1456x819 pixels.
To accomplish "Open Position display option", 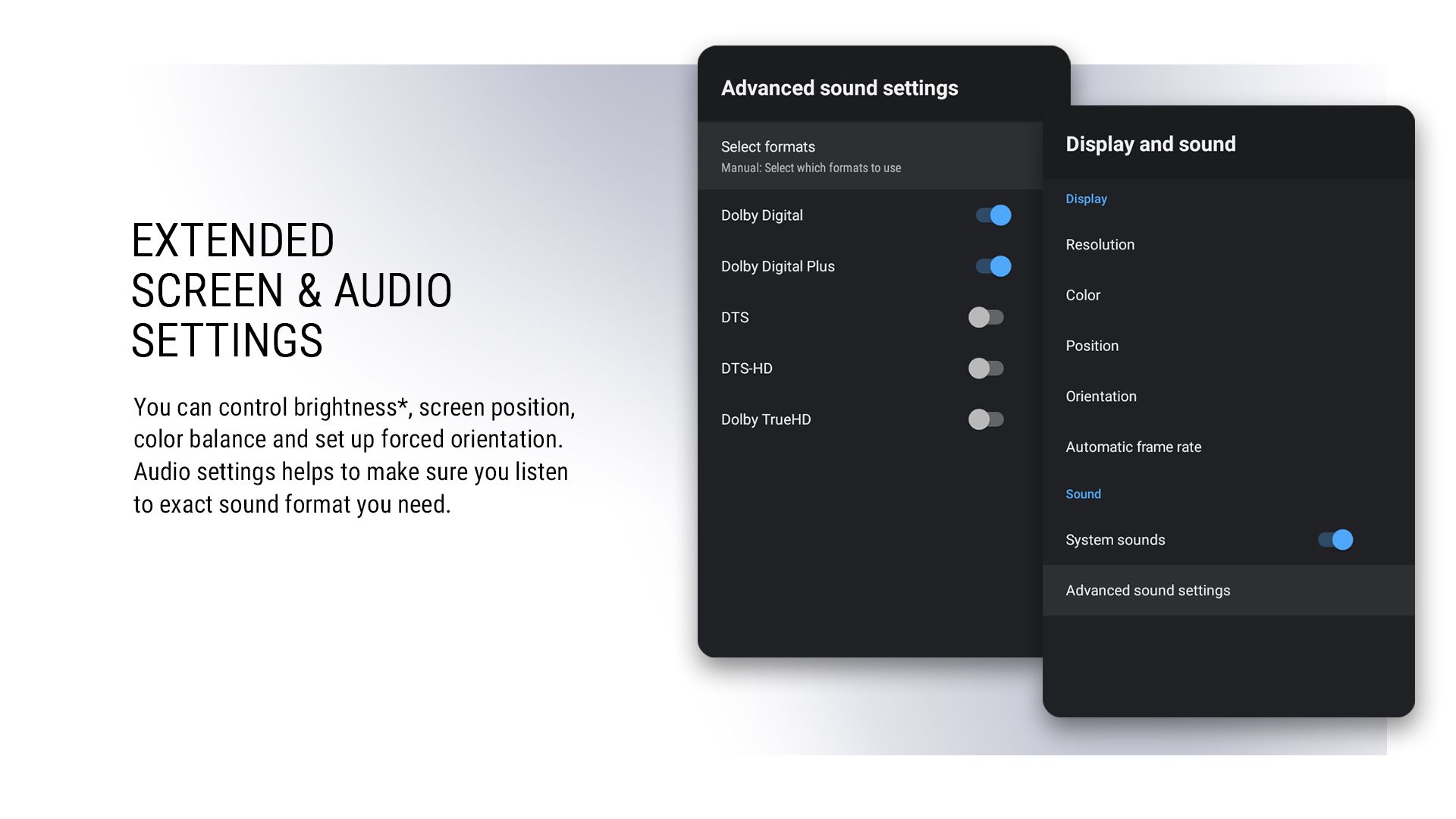I will click(x=1092, y=346).
